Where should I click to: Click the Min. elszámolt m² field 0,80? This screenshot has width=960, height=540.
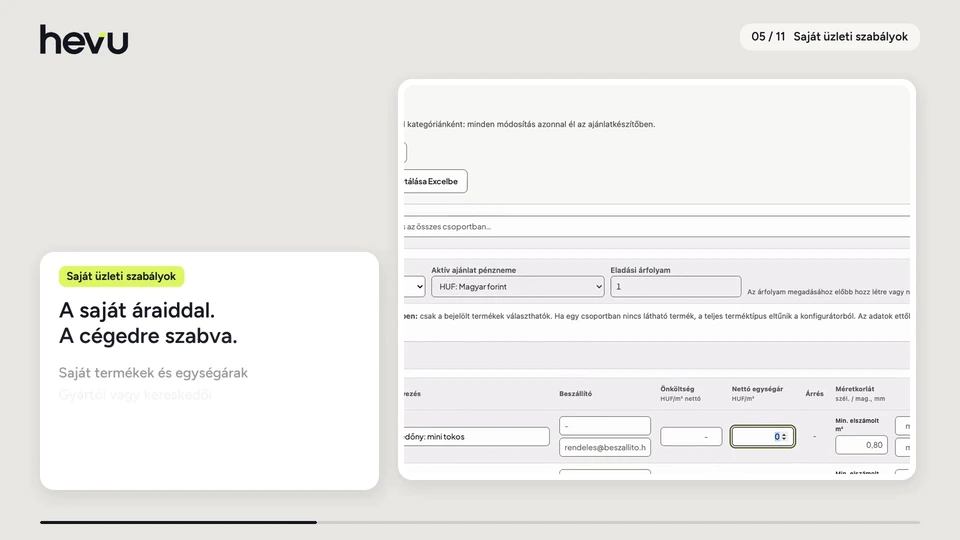coord(861,445)
